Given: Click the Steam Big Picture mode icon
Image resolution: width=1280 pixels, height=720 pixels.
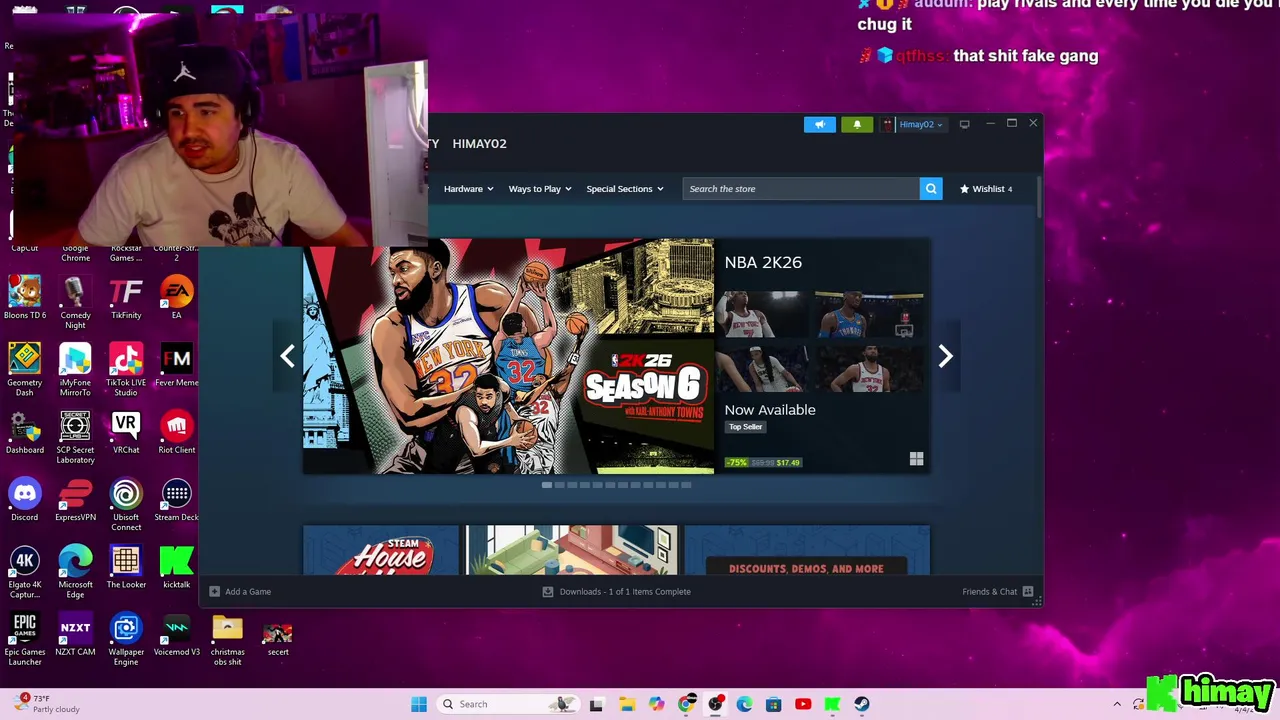Looking at the screenshot, I should coord(964,124).
